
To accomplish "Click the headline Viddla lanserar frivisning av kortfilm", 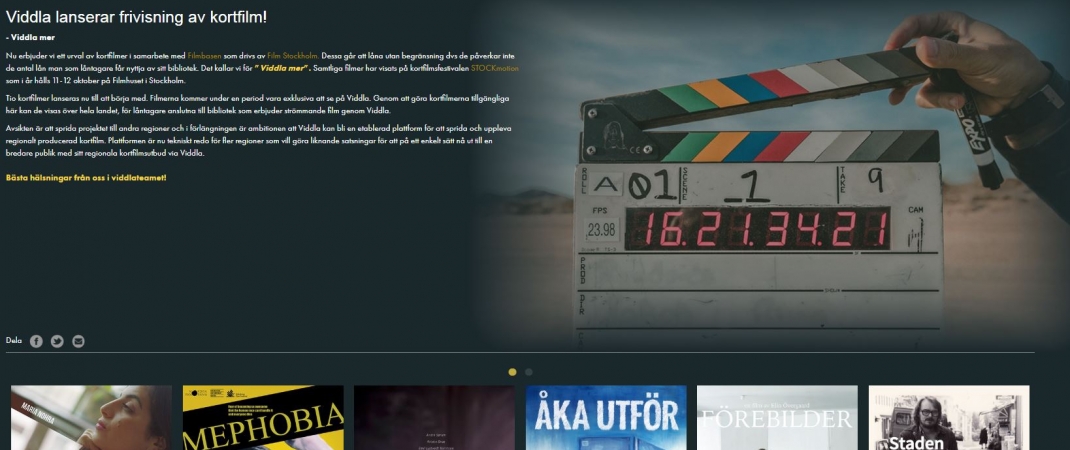I will point(136,18).
